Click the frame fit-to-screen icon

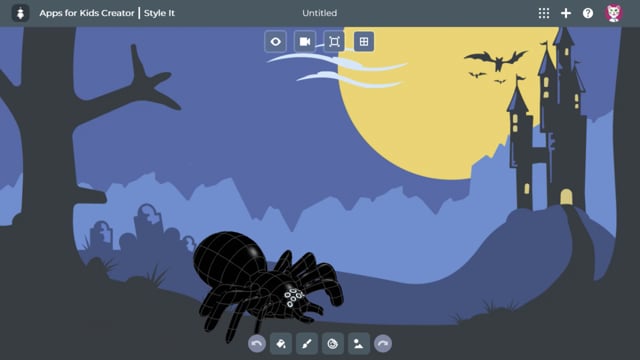(334, 42)
